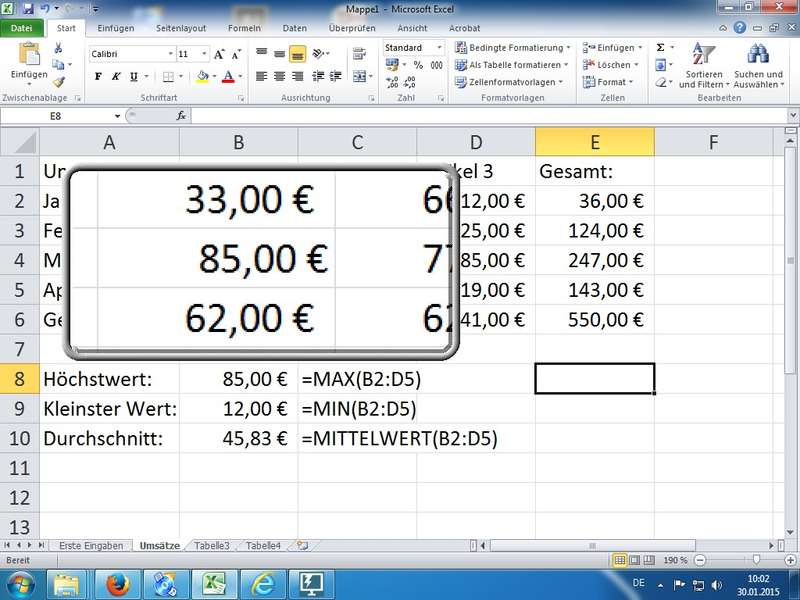
Task: Center text horizontally
Action: click(280, 77)
